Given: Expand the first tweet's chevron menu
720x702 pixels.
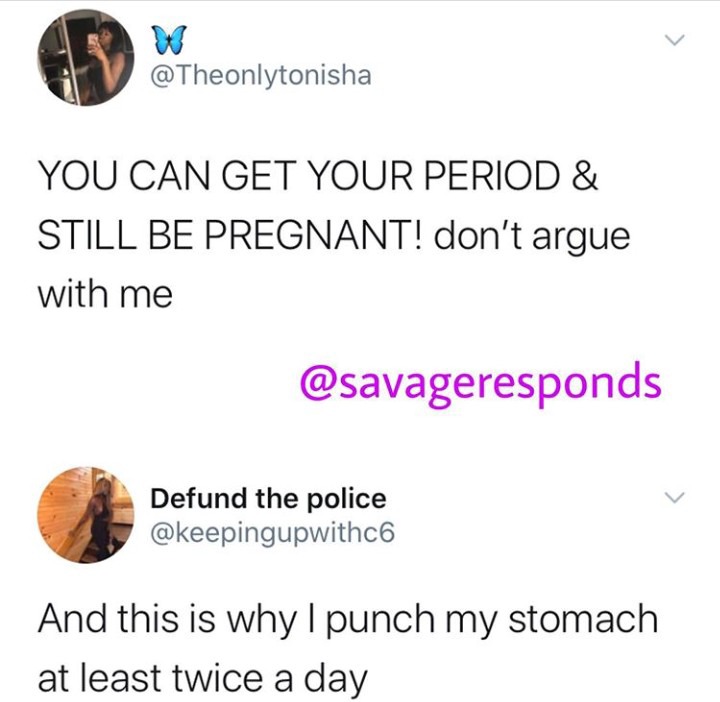Looking at the screenshot, I should pyautogui.click(x=675, y=40).
